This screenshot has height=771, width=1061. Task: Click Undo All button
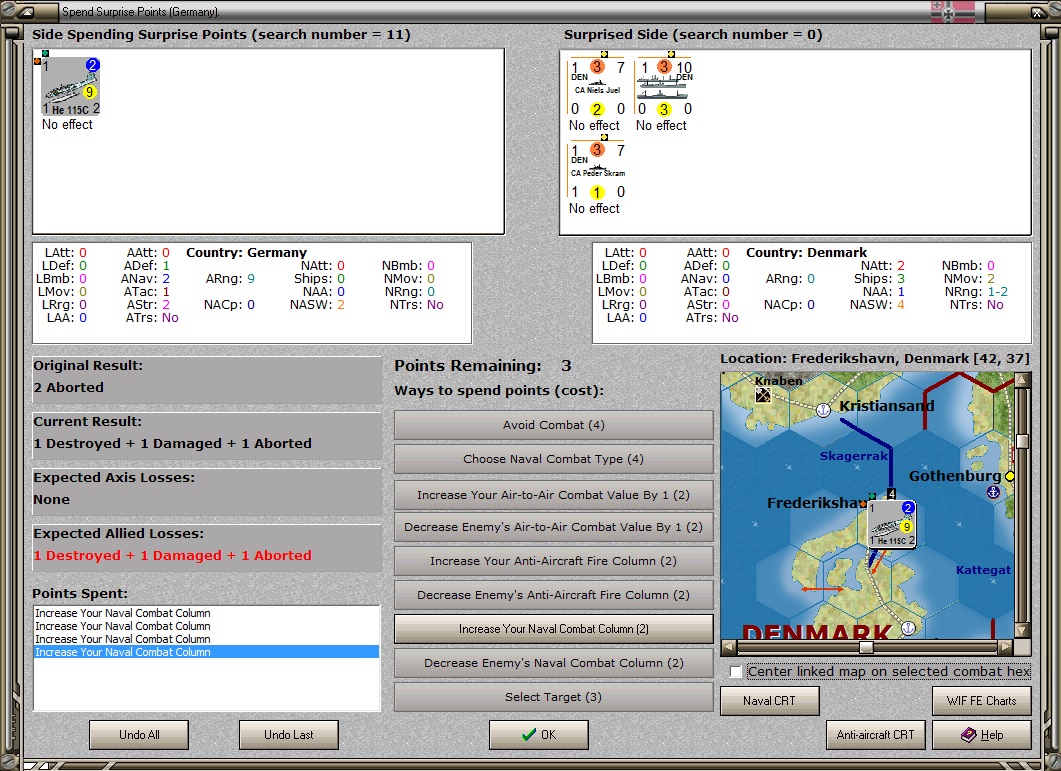(x=139, y=735)
